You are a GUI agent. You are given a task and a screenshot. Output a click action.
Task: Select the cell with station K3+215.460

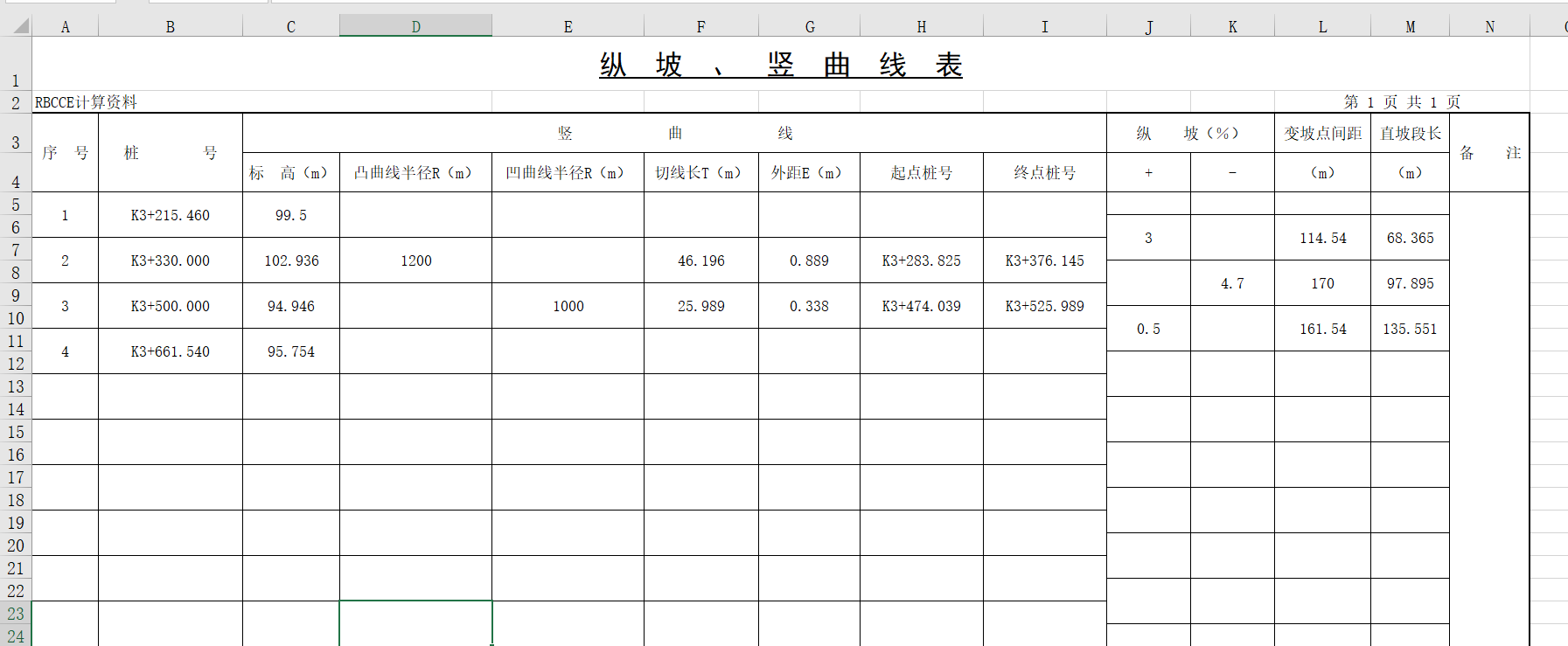pos(170,215)
